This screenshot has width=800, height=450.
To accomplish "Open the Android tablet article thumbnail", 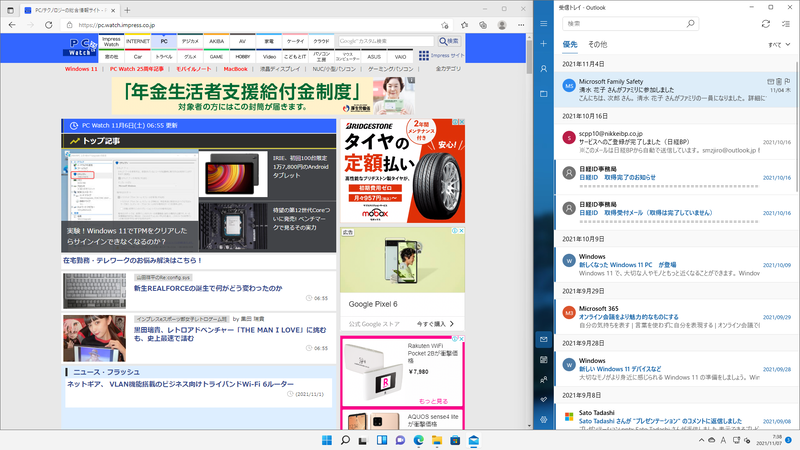I will click(234, 174).
